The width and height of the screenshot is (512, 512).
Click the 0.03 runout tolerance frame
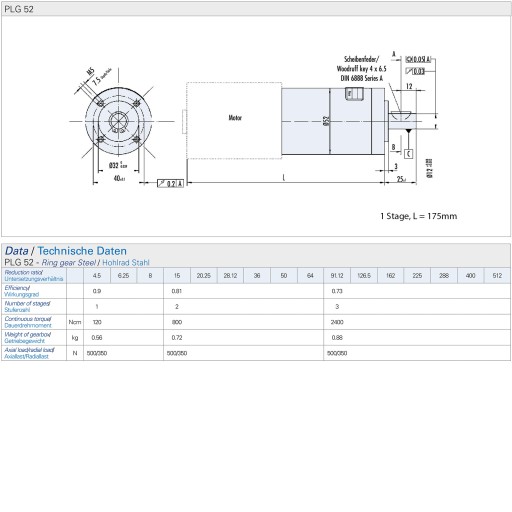pyautogui.click(x=415, y=71)
